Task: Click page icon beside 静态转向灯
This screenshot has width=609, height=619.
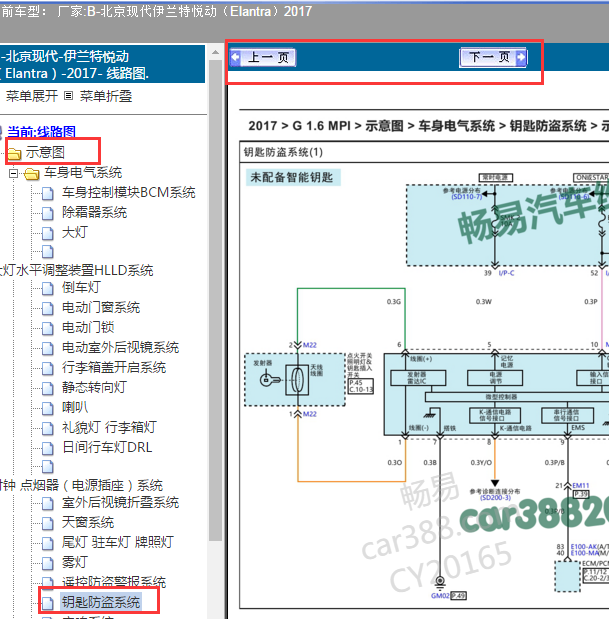Action: pyautogui.click(x=48, y=388)
